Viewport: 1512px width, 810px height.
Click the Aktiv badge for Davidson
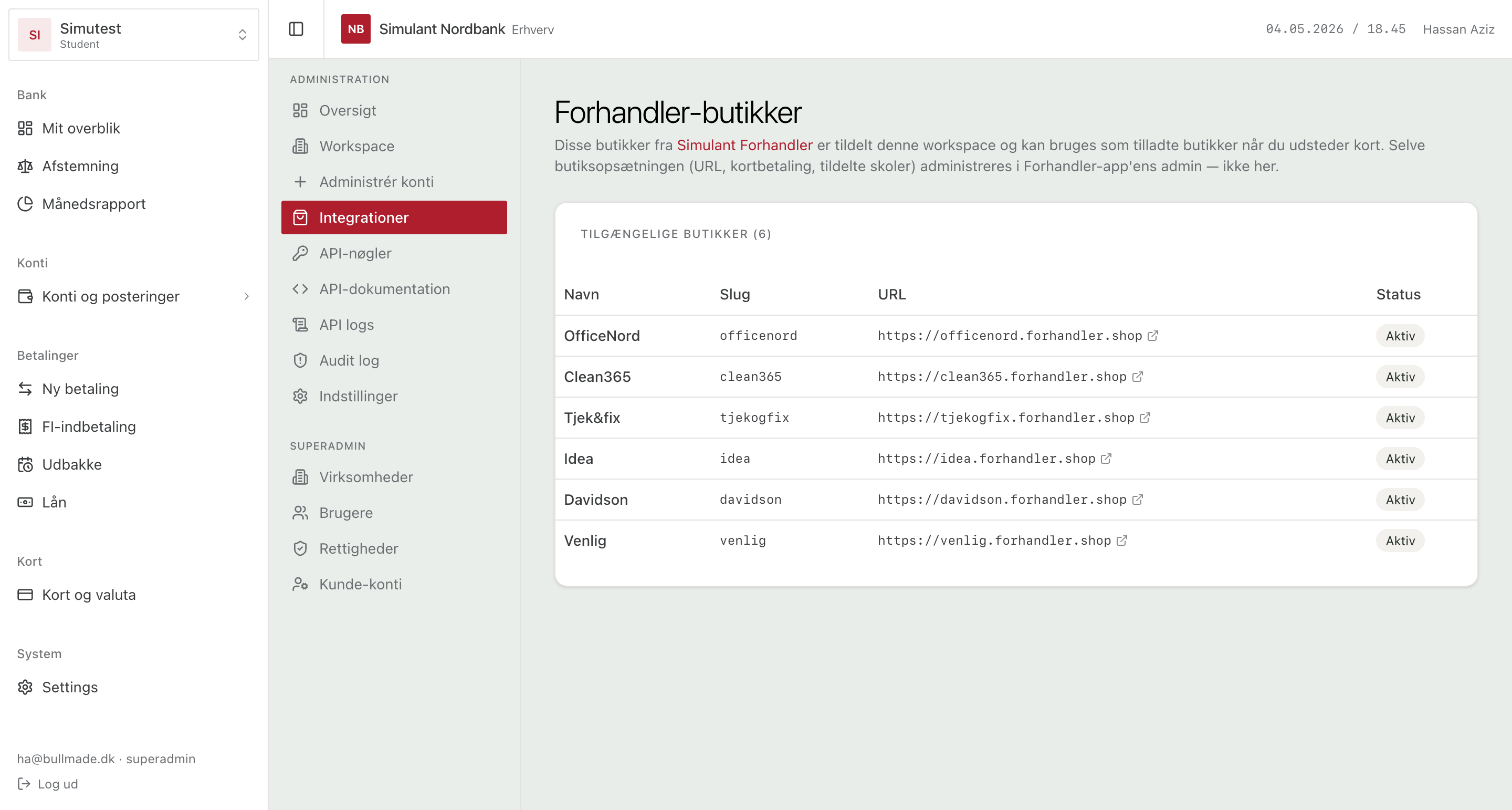[1400, 500]
